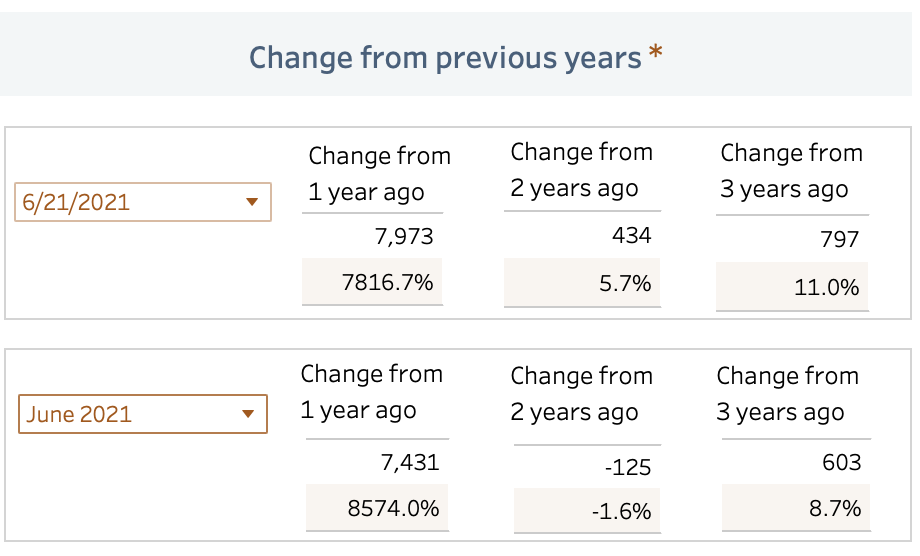
Task: Click the arrow on the 6/21/2021 selector
Action: 252,202
